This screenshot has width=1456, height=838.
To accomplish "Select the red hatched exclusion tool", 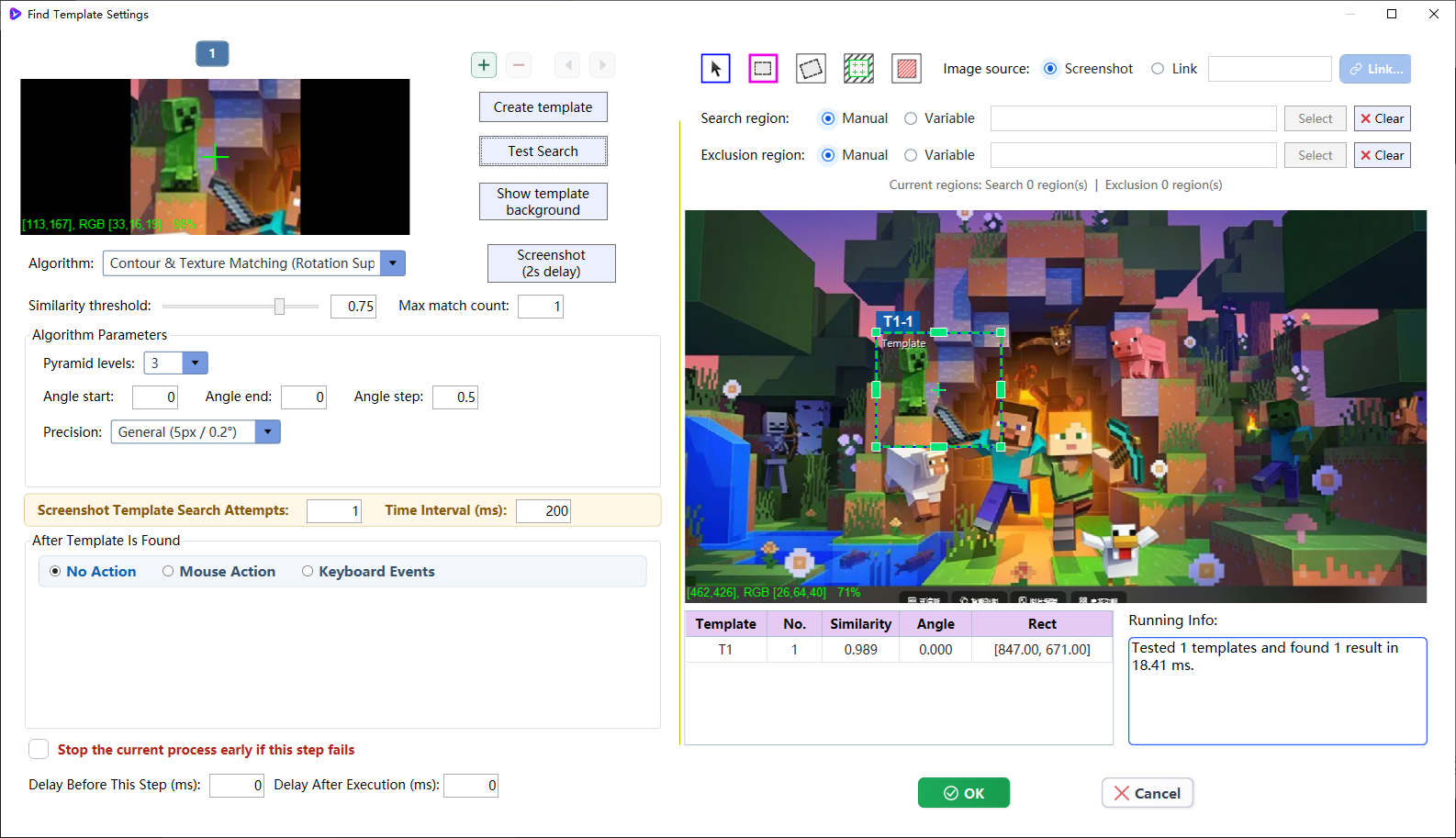I will (906, 69).
